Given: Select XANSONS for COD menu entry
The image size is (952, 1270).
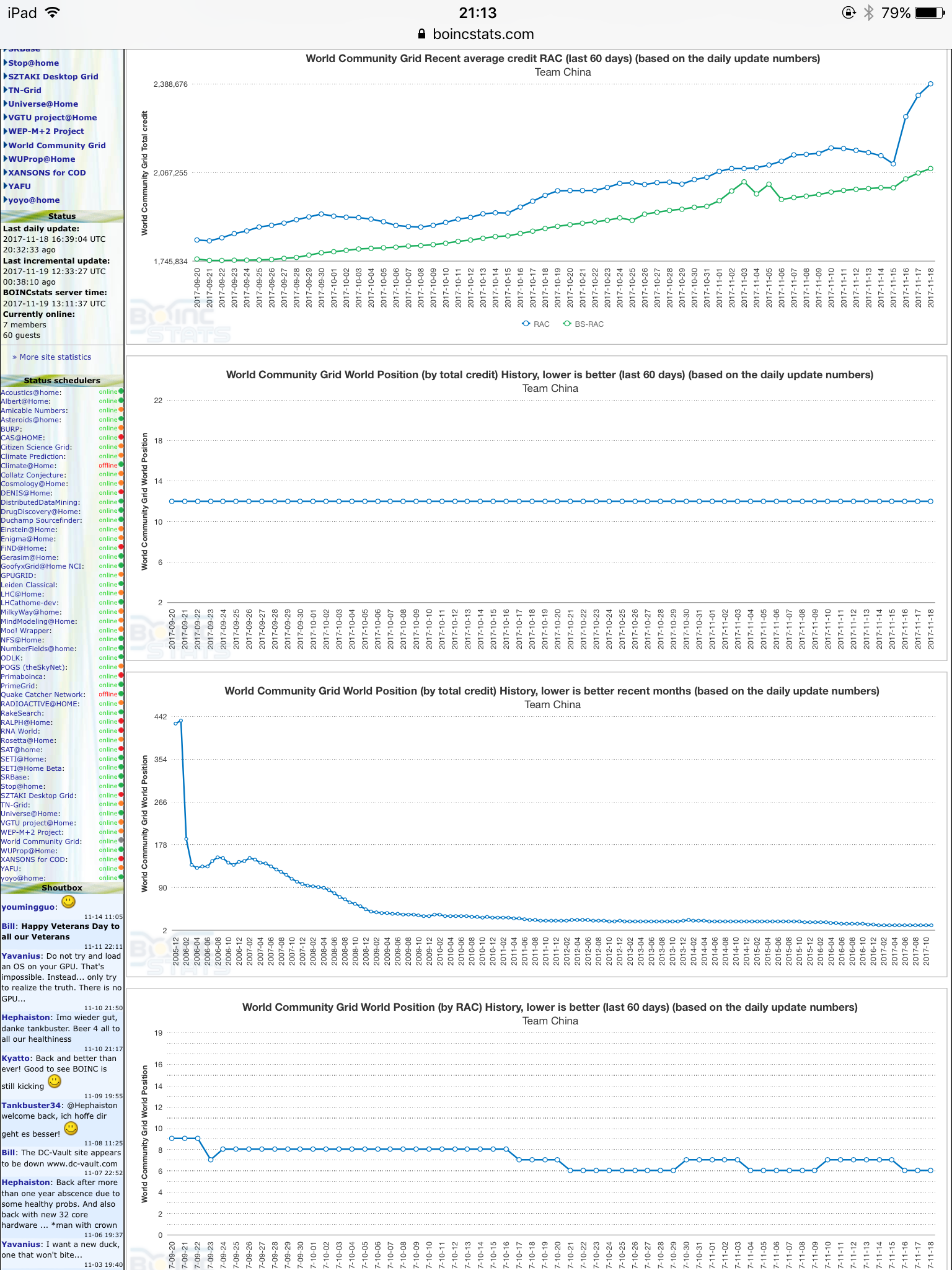Looking at the screenshot, I should coord(47,172).
